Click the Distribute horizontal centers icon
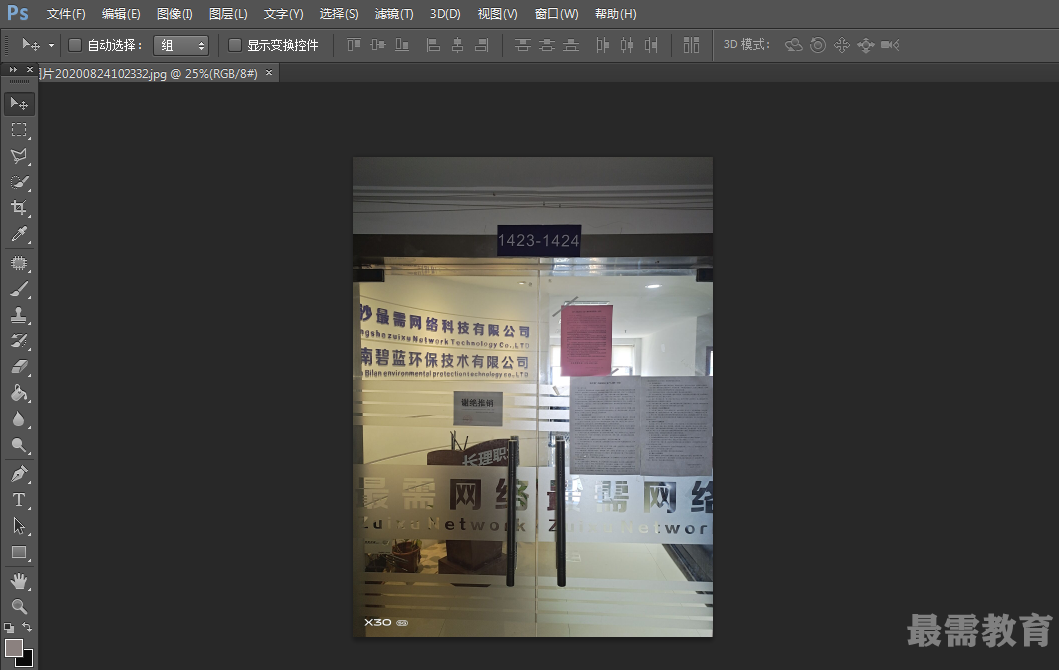 (627, 45)
